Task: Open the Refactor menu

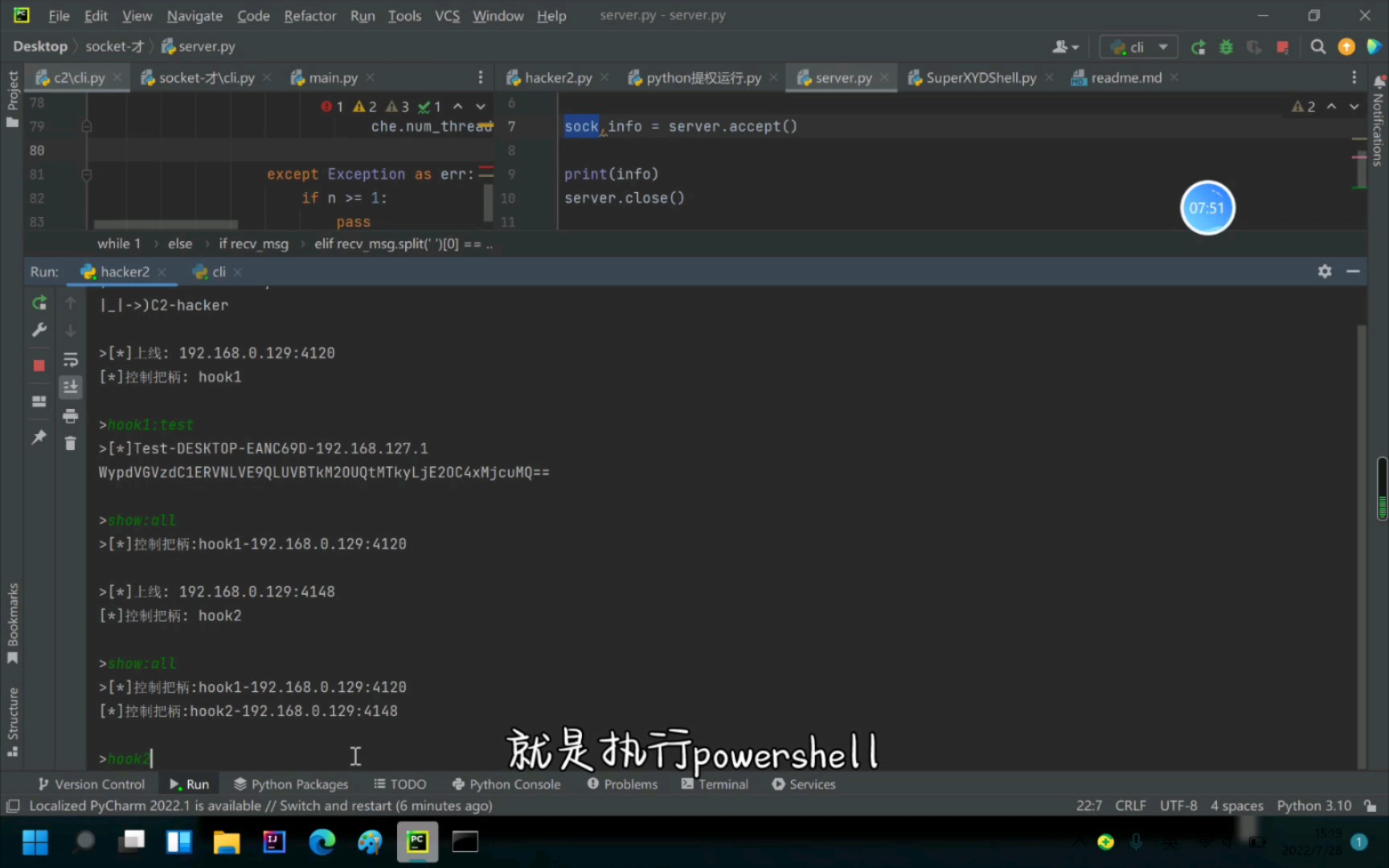Action: [x=309, y=15]
